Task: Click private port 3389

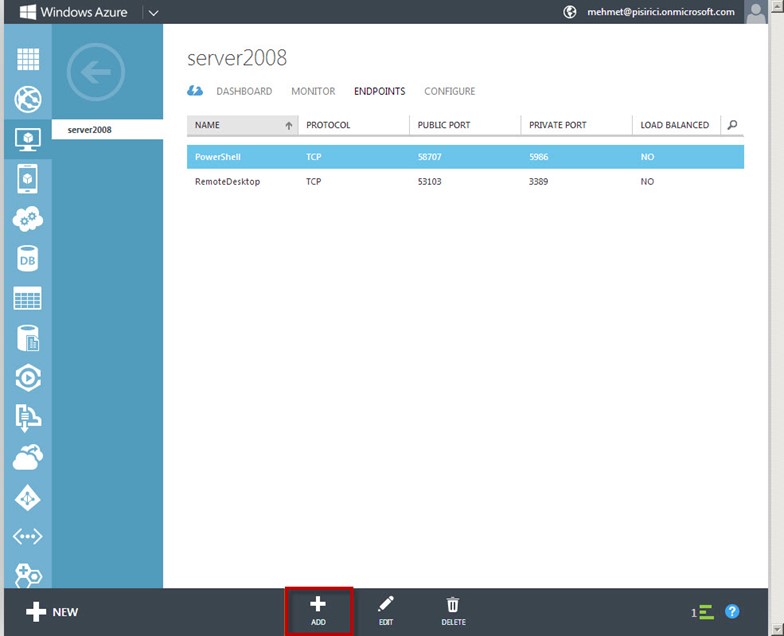Action: (538, 182)
